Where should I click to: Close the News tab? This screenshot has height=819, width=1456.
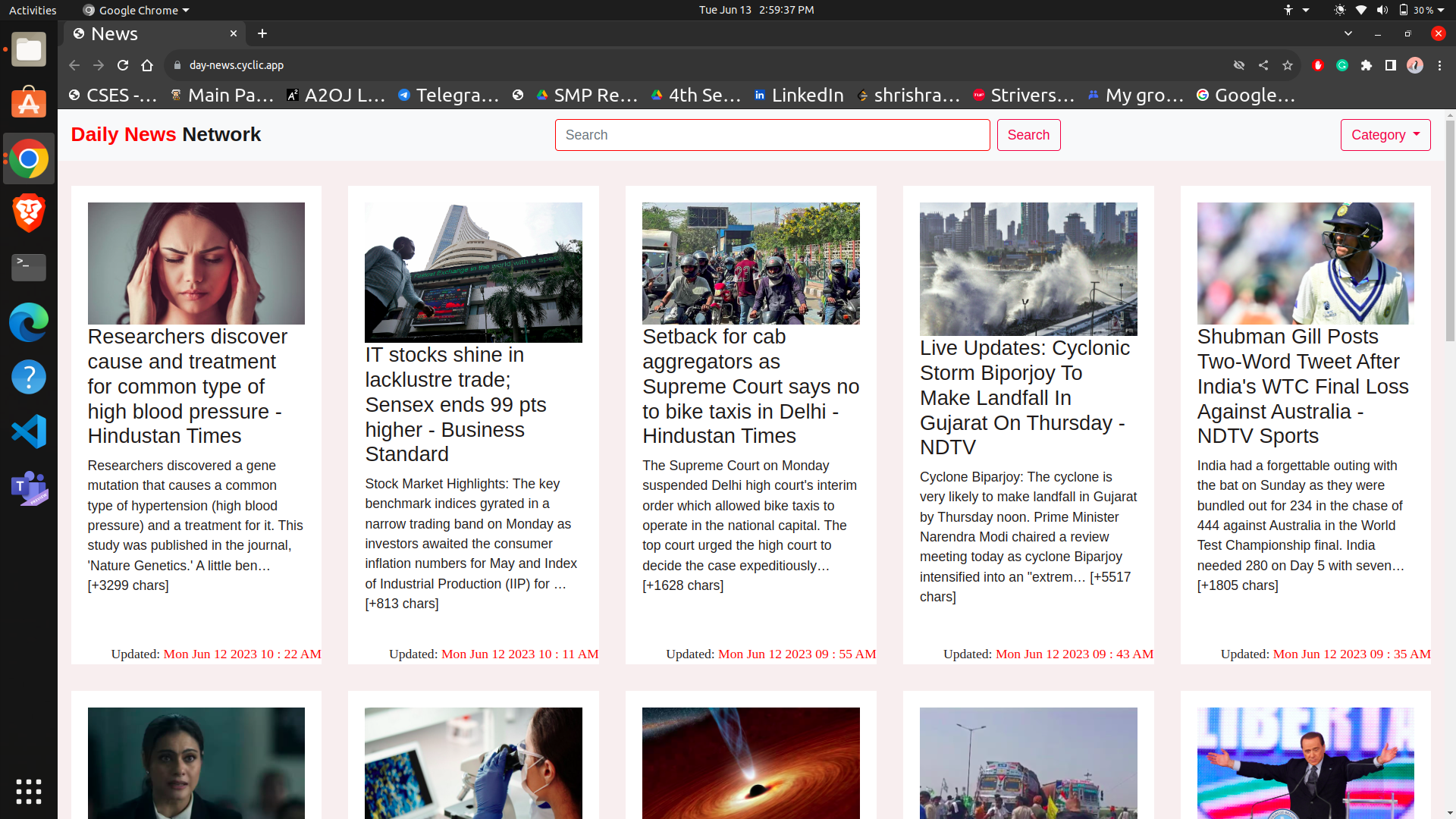[x=234, y=33]
